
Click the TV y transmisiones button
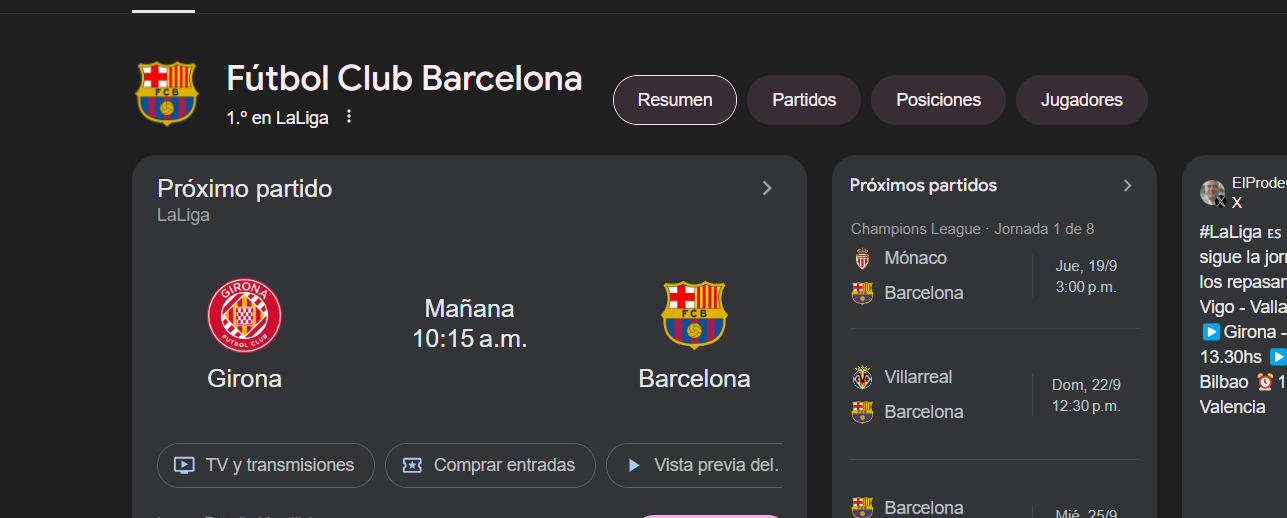pyautogui.click(x=266, y=465)
